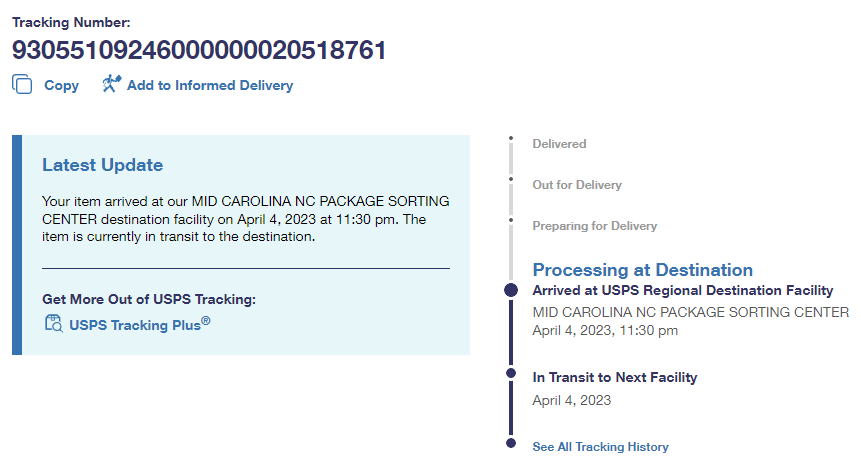
Task: Click Arrived at USPS Regional Destination Facility
Action: click(682, 291)
